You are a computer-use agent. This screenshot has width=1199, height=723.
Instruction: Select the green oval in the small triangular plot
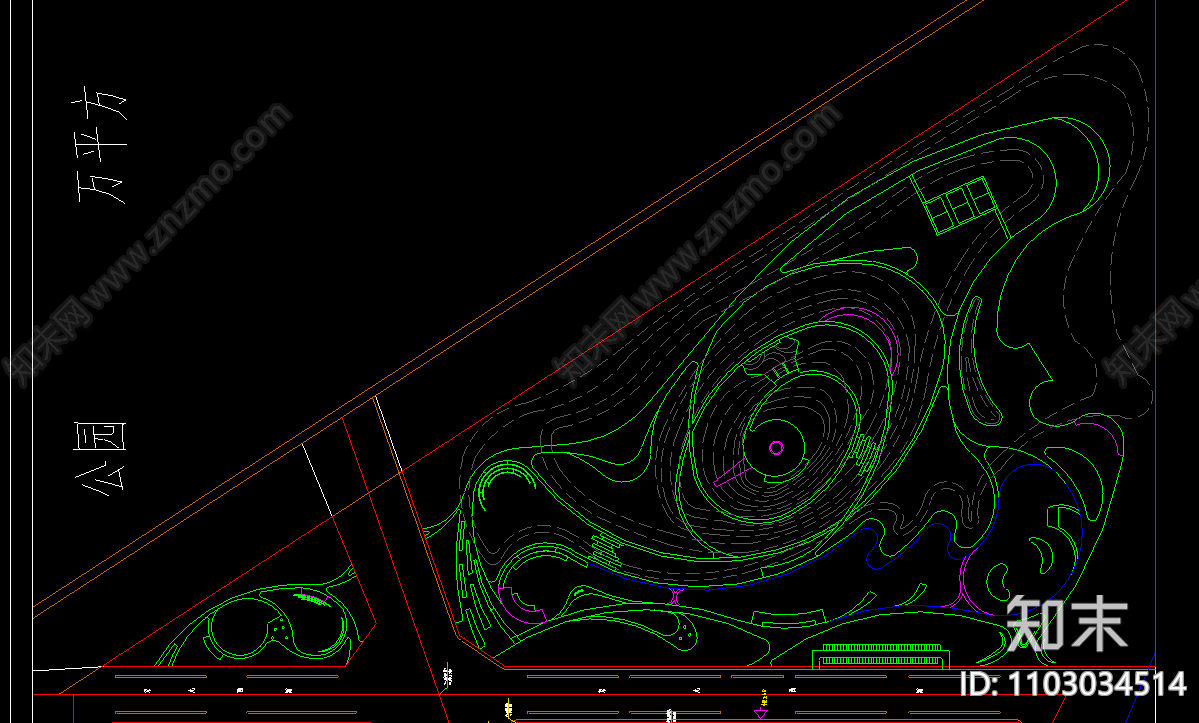pos(240,628)
